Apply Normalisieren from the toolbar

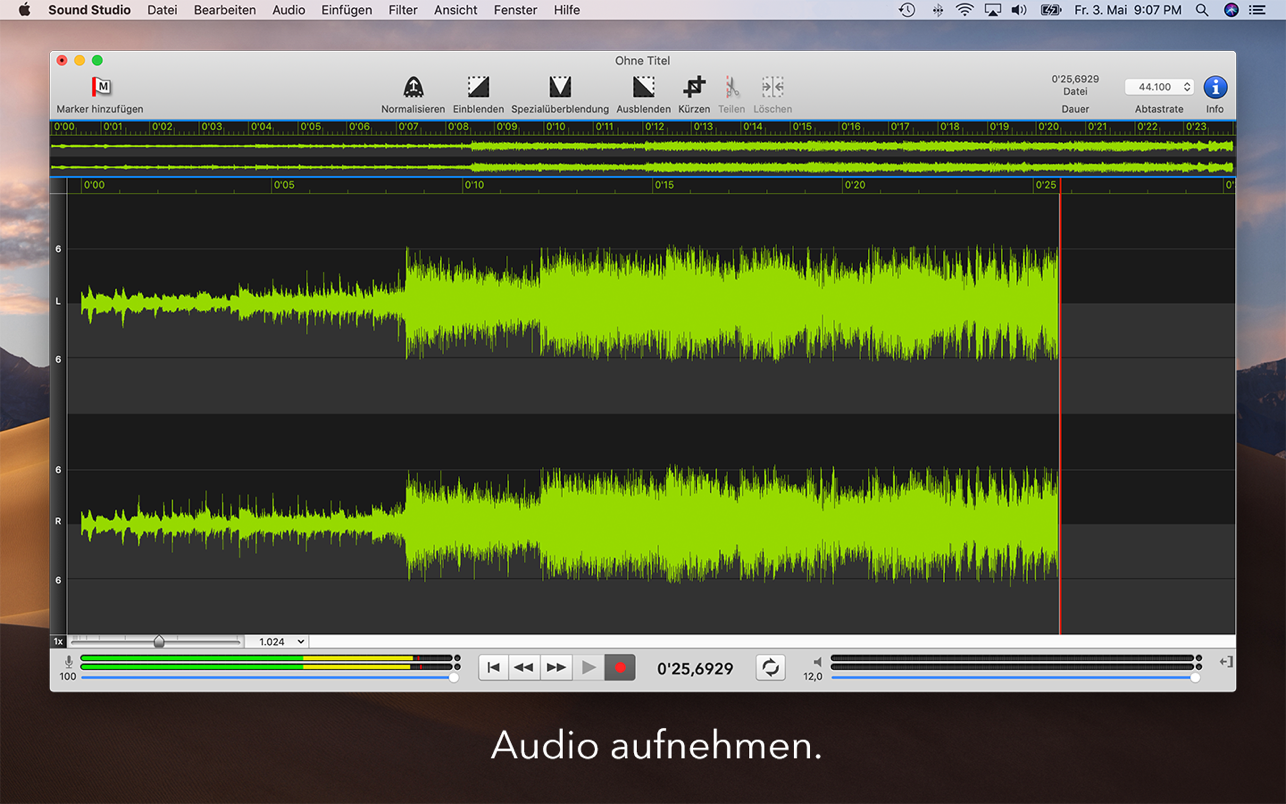coord(413,87)
